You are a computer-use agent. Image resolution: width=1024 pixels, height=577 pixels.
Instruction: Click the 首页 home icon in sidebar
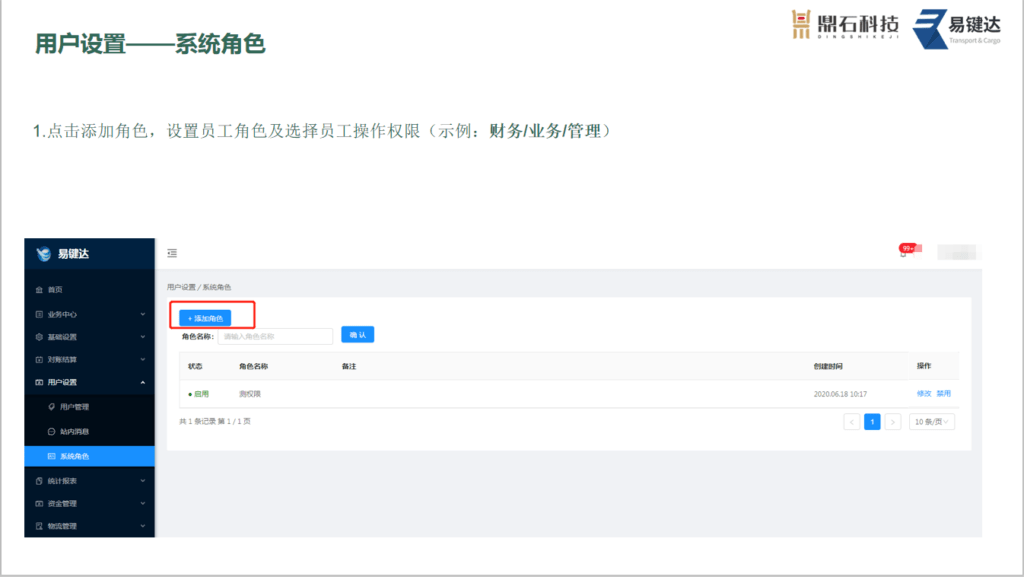click(39, 290)
